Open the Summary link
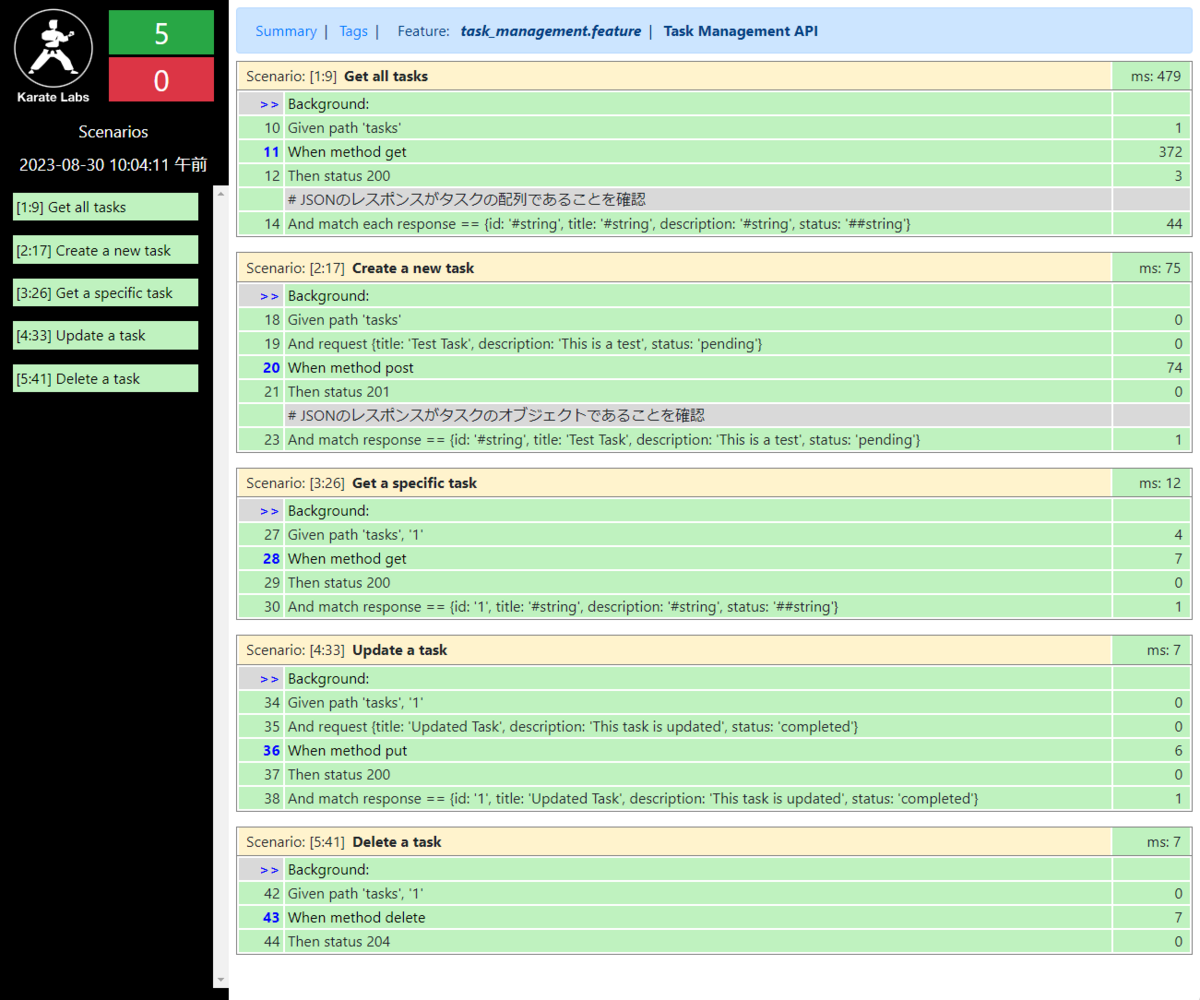The height and width of the screenshot is (1000, 1200). tap(286, 31)
